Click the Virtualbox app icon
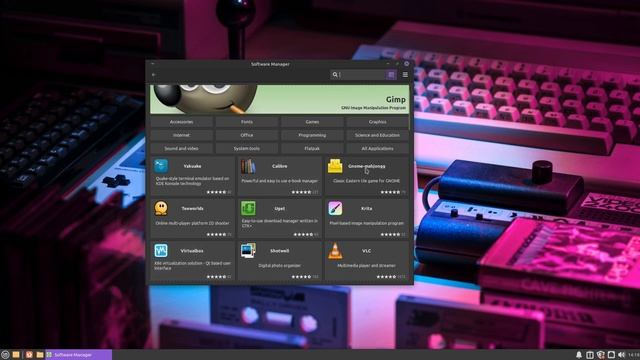Image resolution: width=640 pixels, height=360 pixels. [161, 251]
